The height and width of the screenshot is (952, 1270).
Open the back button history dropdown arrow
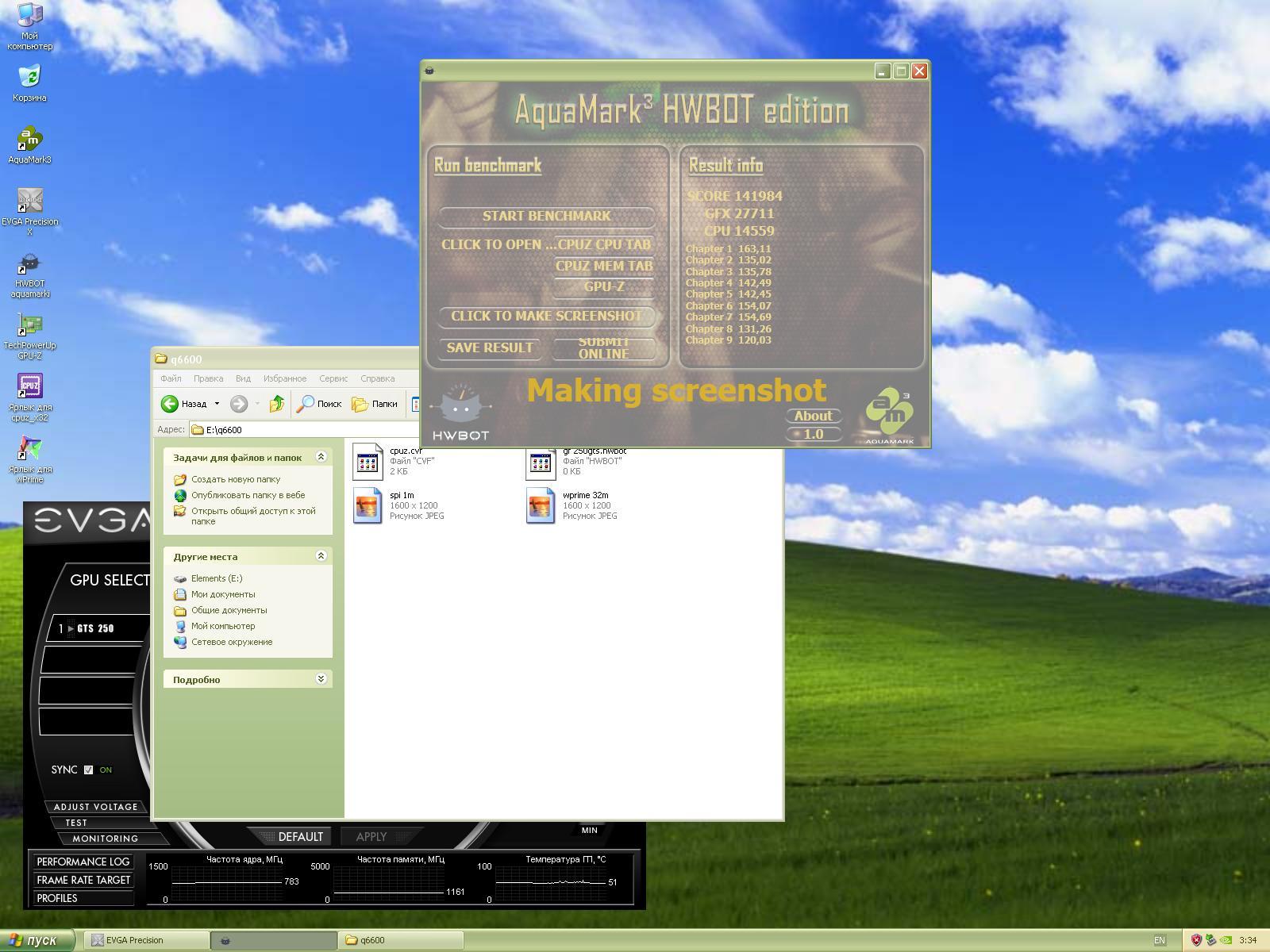[x=217, y=404]
